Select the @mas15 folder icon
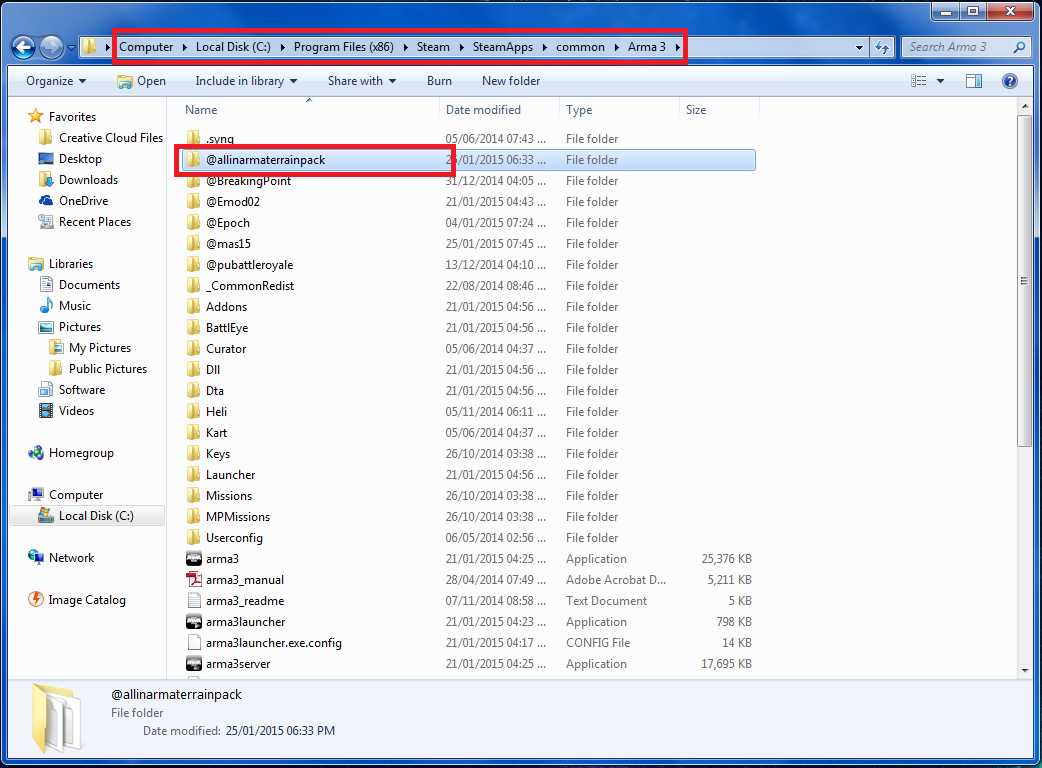Viewport: 1042px width, 768px height. click(193, 244)
